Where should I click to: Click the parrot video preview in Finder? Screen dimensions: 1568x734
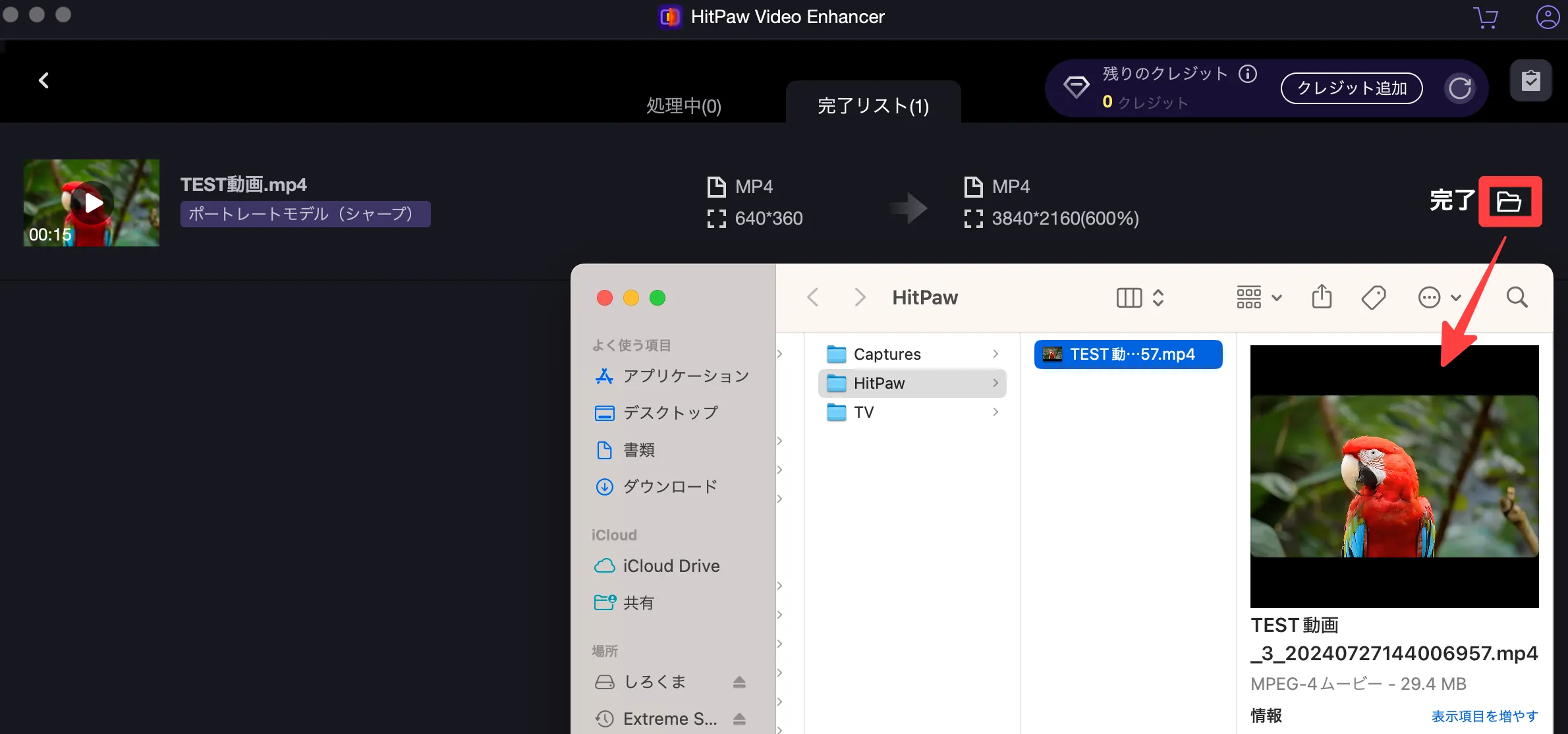coord(1394,476)
